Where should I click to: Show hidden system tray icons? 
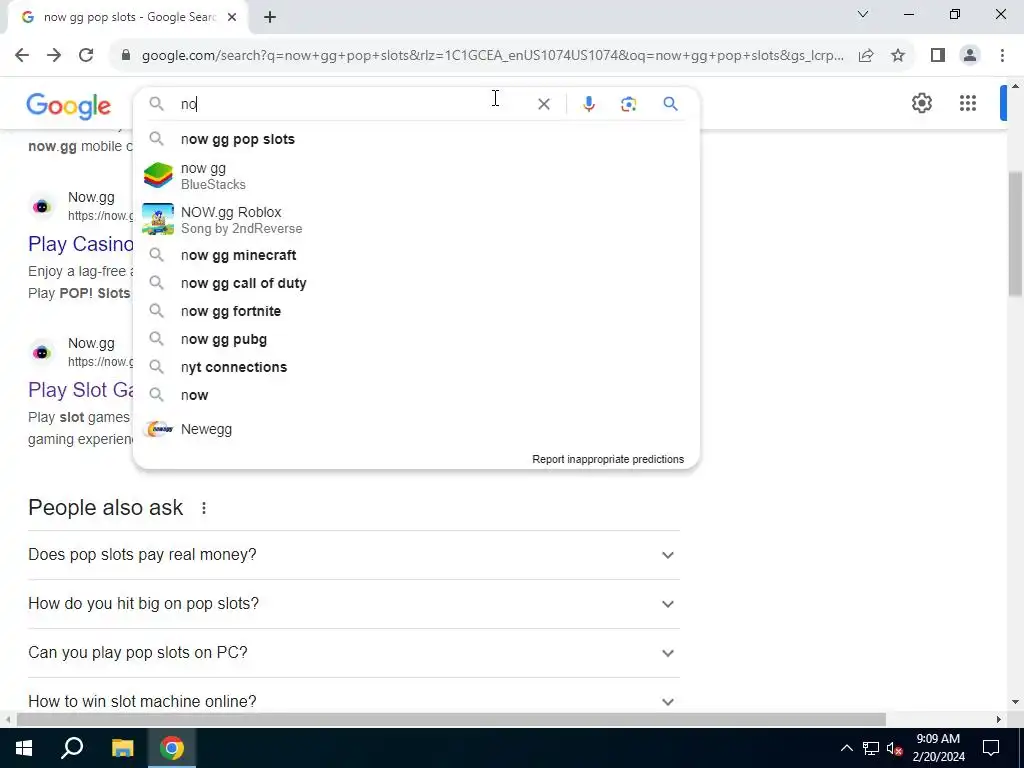pyautogui.click(x=846, y=748)
